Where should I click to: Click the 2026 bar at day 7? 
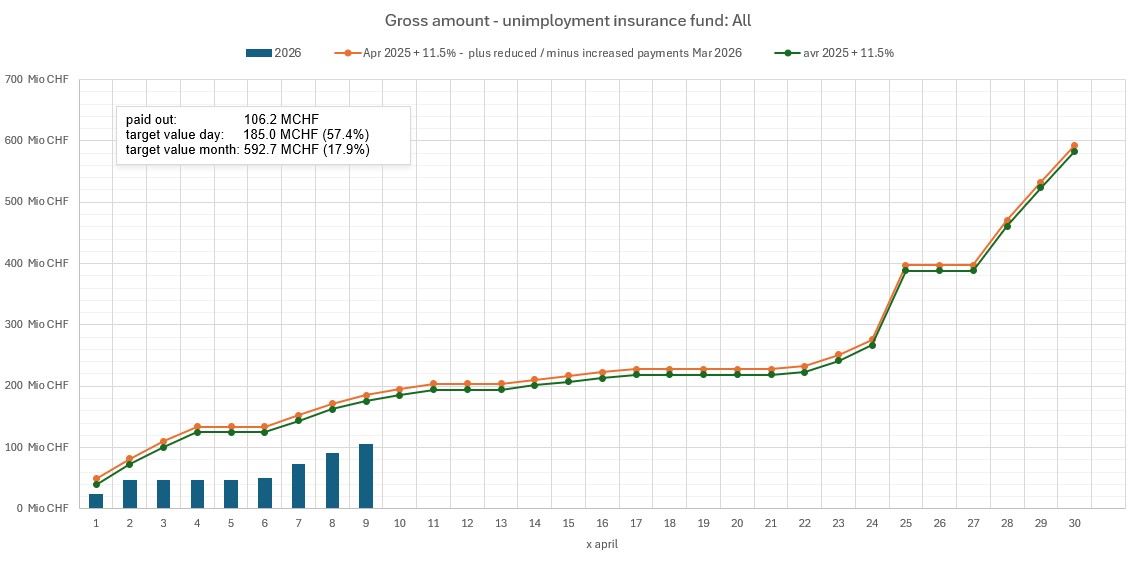click(x=298, y=486)
